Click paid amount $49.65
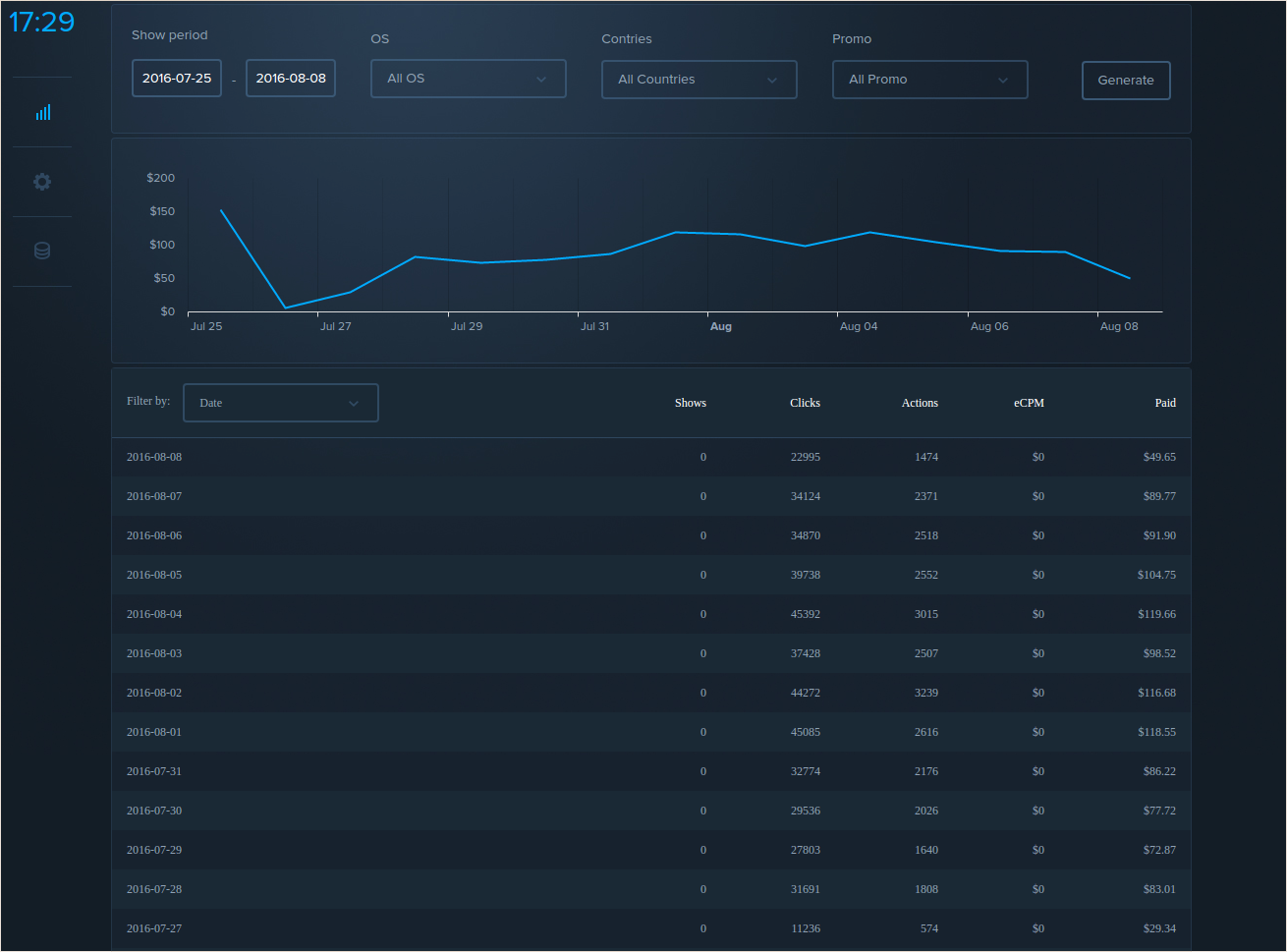The width and height of the screenshot is (1287, 952). coord(1159,457)
